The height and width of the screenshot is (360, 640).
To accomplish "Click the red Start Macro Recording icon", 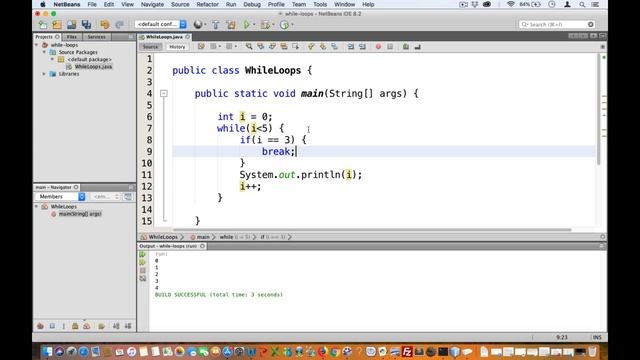I will [378, 47].
